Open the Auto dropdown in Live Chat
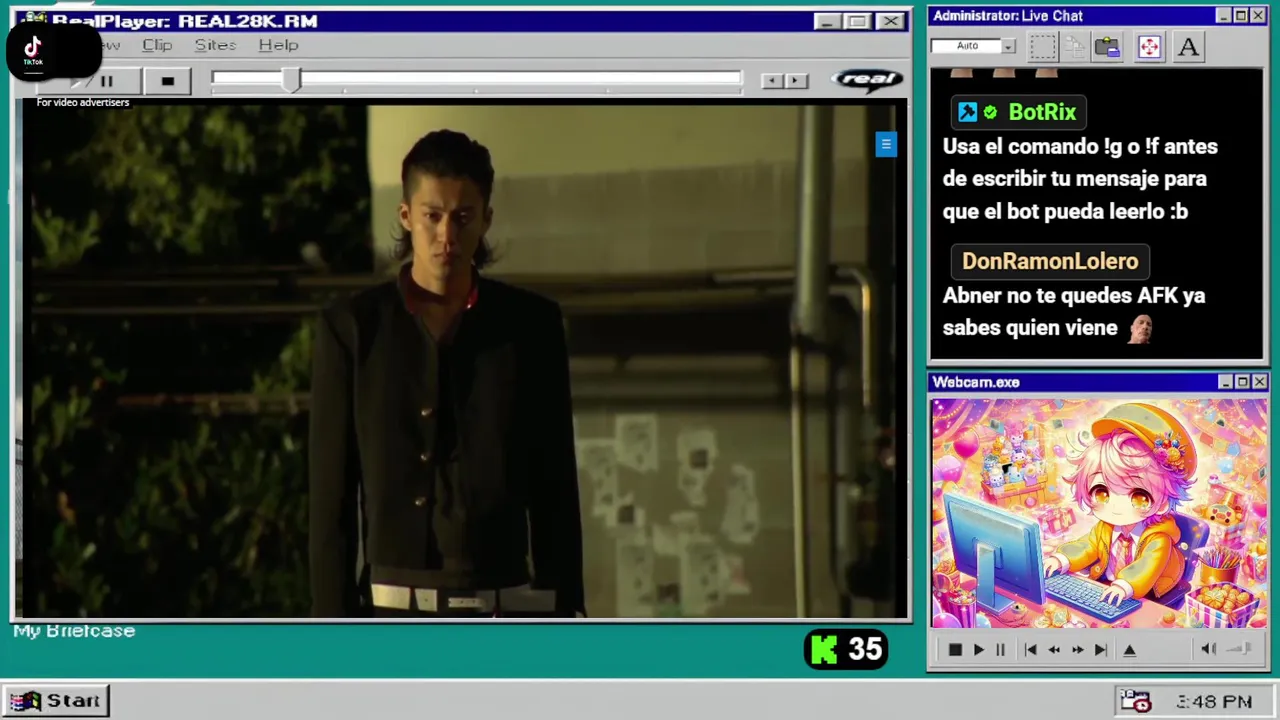The width and height of the screenshot is (1280, 720). (x=1008, y=46)
